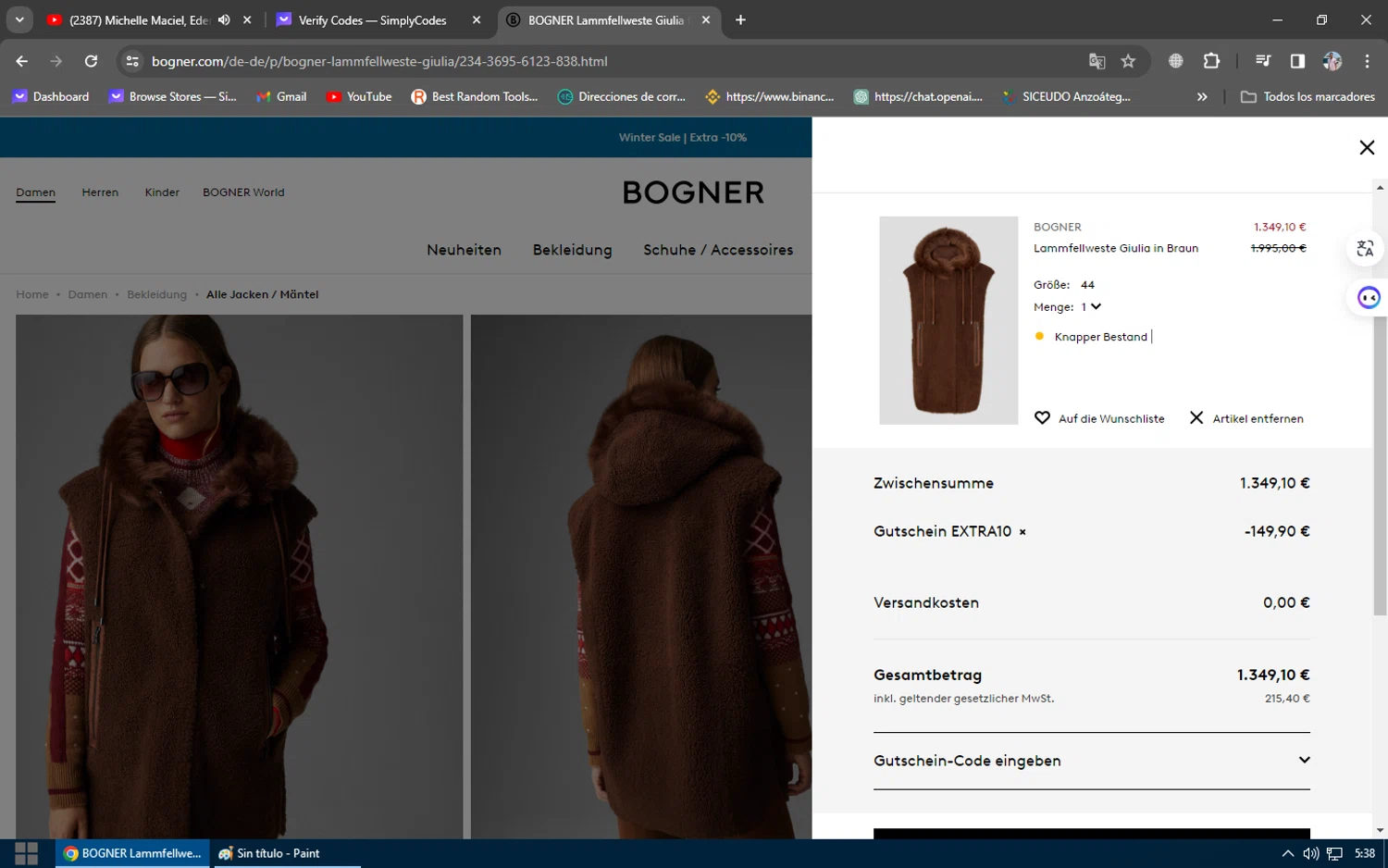The image size is (1388, 868).
Task: Open Bekleidung breadcrumb link
Action: pyautogui.click(x=156, y=294)
